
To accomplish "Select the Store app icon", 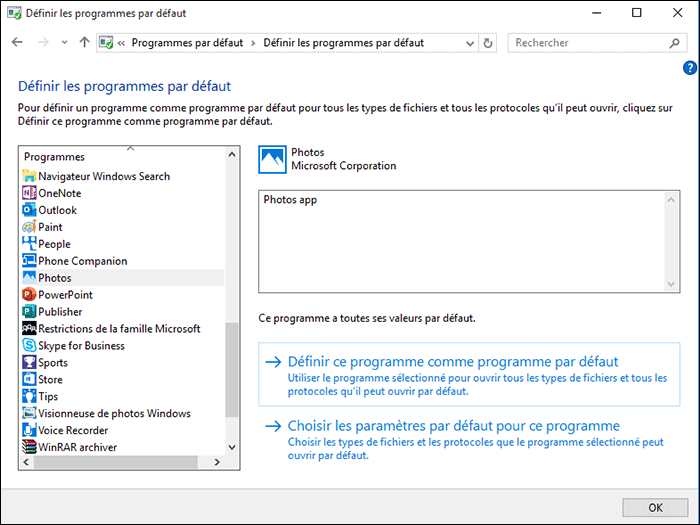I will (x=29, y=380).
